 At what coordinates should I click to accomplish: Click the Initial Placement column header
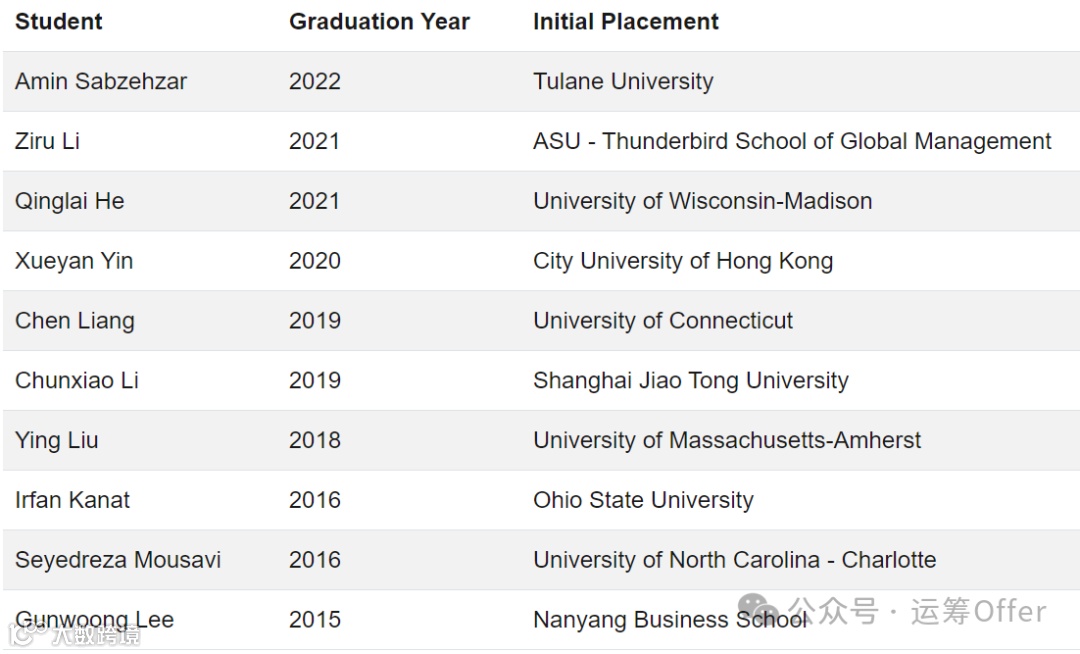pyautogui.click(x=625, y=21)
